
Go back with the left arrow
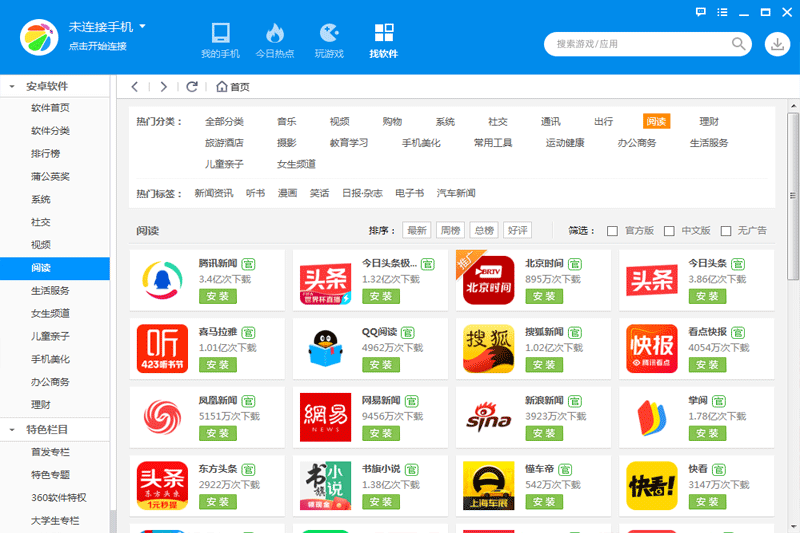(135, 87)
